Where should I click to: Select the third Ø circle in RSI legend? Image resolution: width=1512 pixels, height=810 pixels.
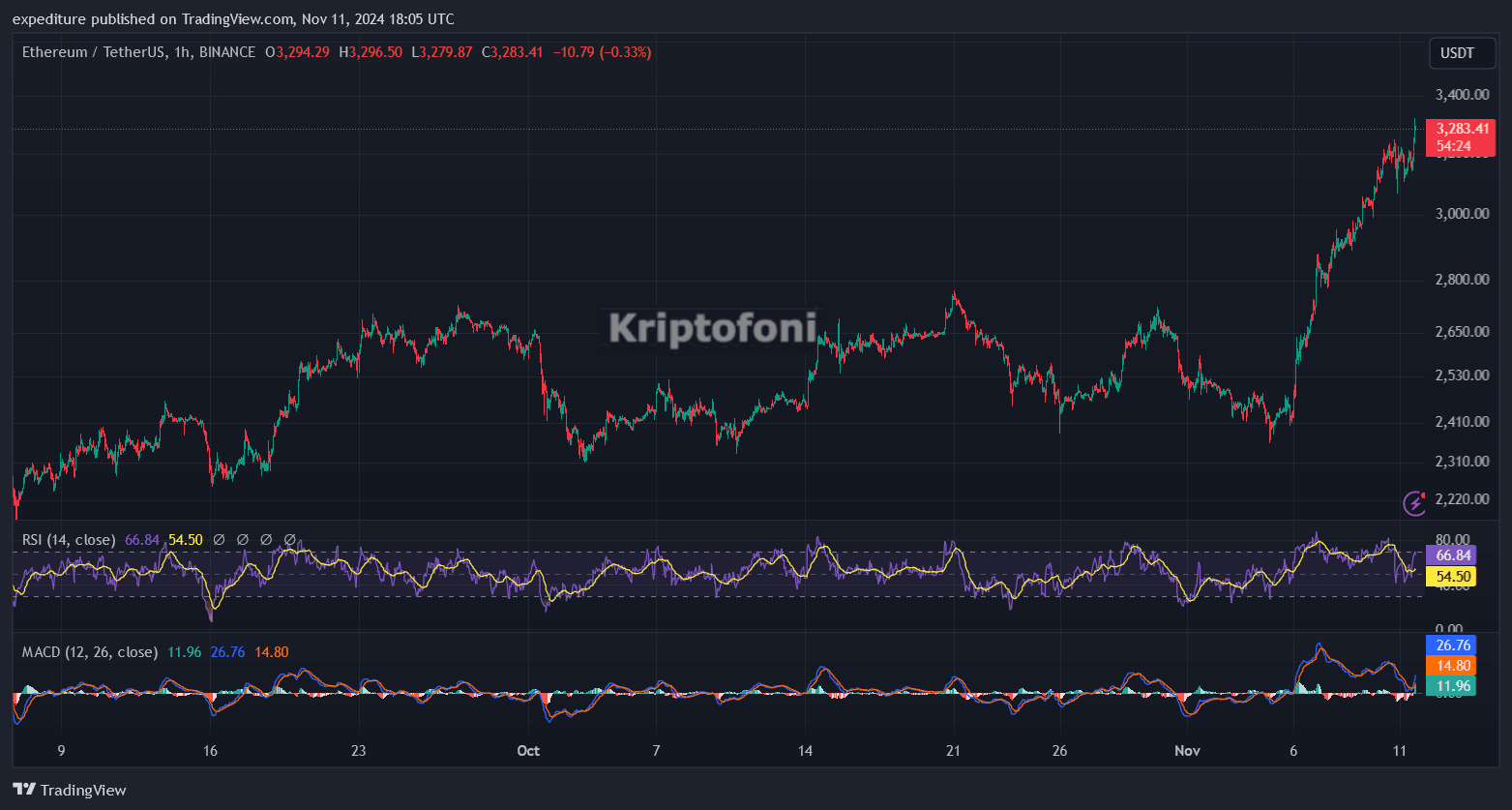coord(267,540)
